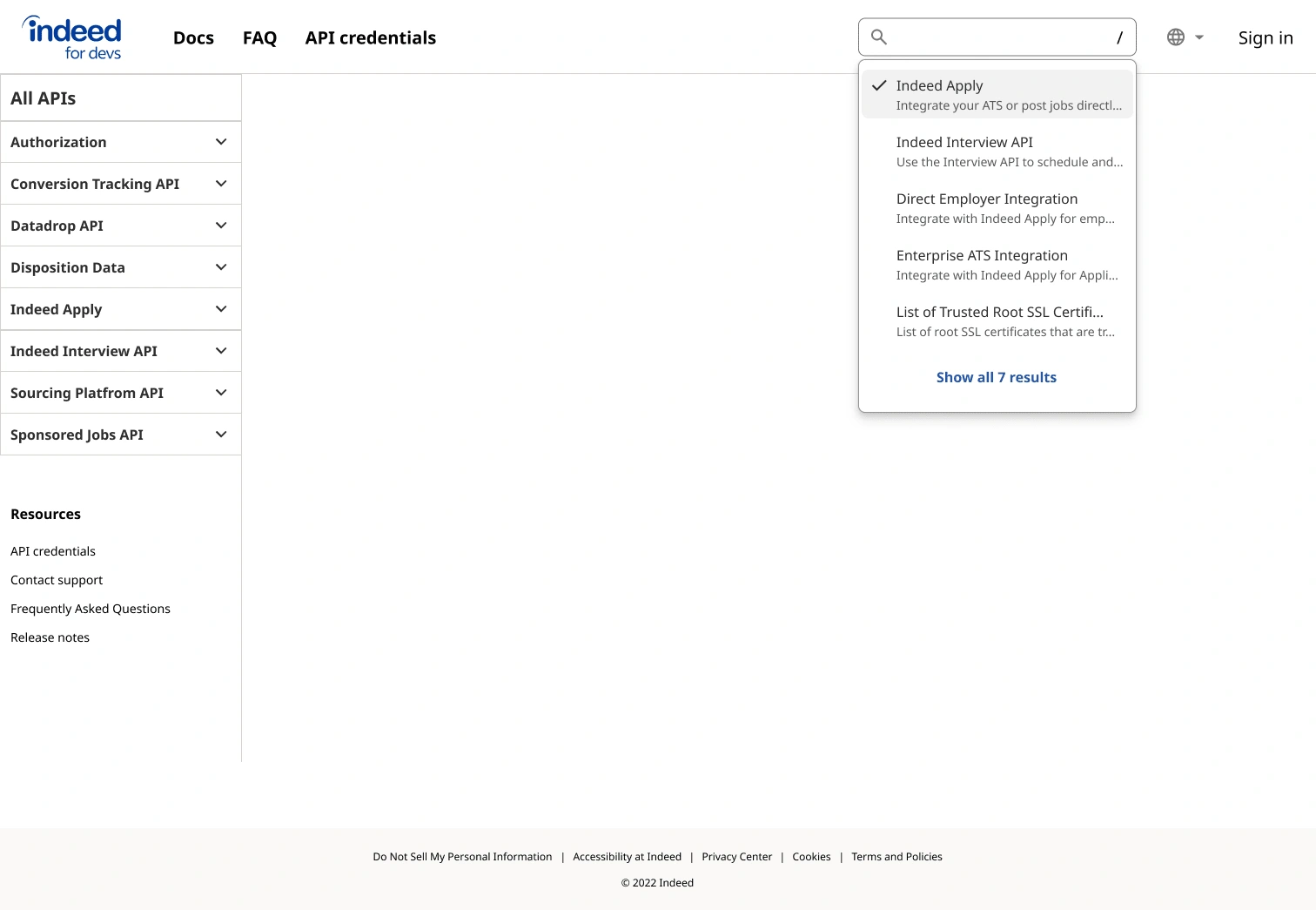The height and width of the screenshot is (910, 1316).
Task: Click the slash shortcut hint in search
Action: coord(1120,37)
